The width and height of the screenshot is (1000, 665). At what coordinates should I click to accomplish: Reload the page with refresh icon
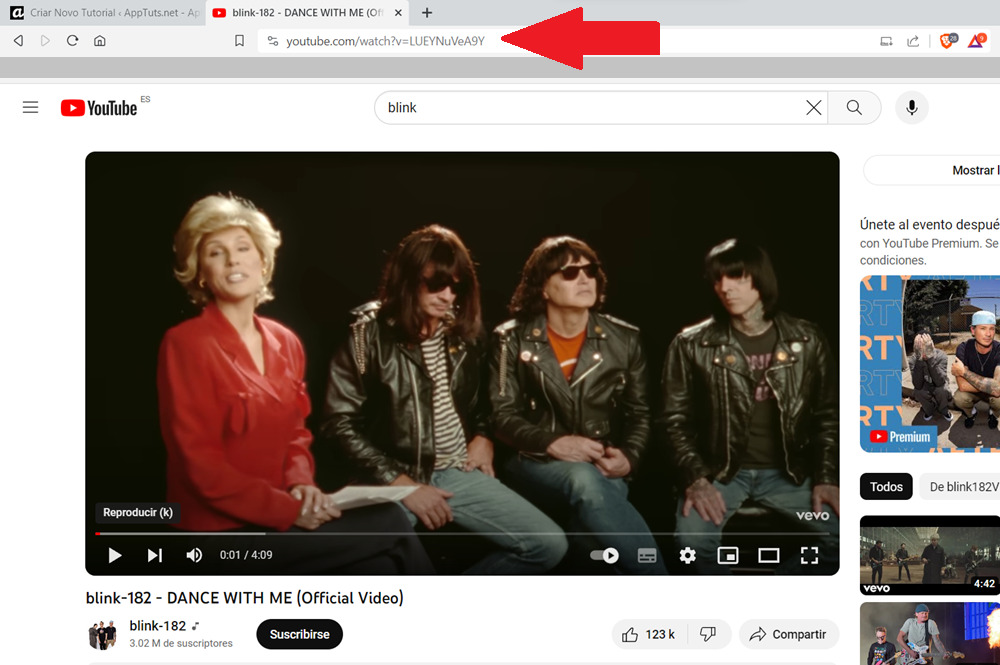(x=72, y=41)
